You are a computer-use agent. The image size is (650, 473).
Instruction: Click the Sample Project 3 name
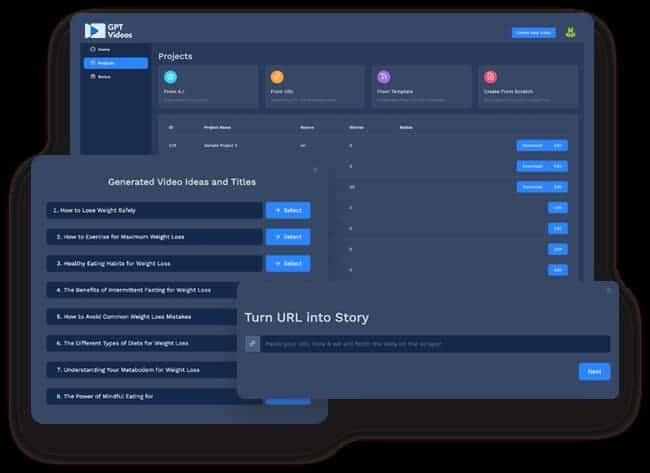(x=220, y=146)
